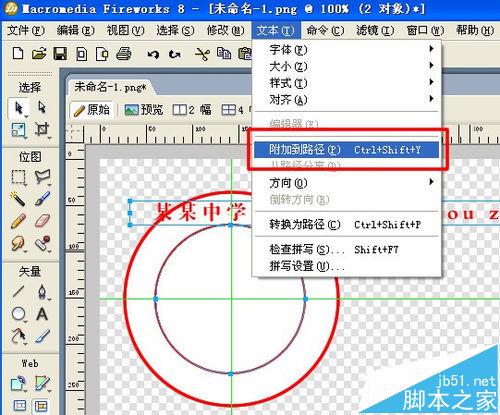Choose 检查拼写 menu entry
Image resolution: width=500 pixels, height=415 pixels.
pos(347,249)
